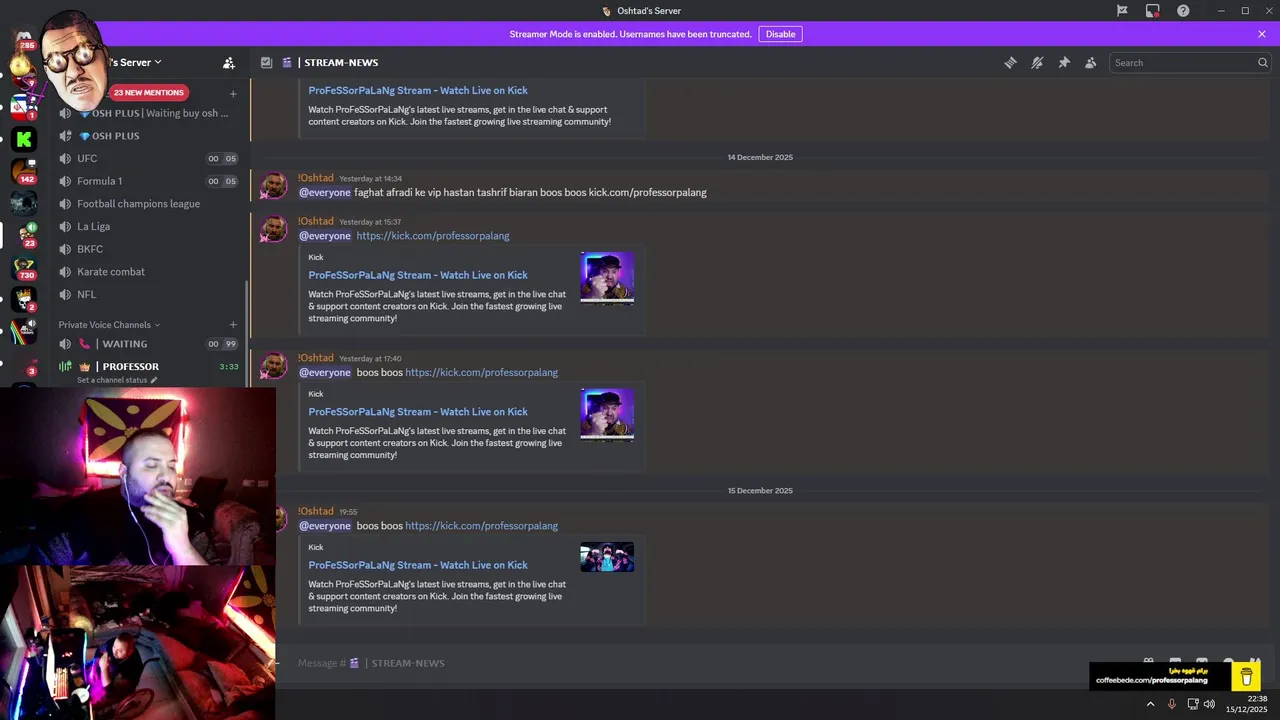
Task: Disable Streamer Mode from the banner
Action: [780, 34]
